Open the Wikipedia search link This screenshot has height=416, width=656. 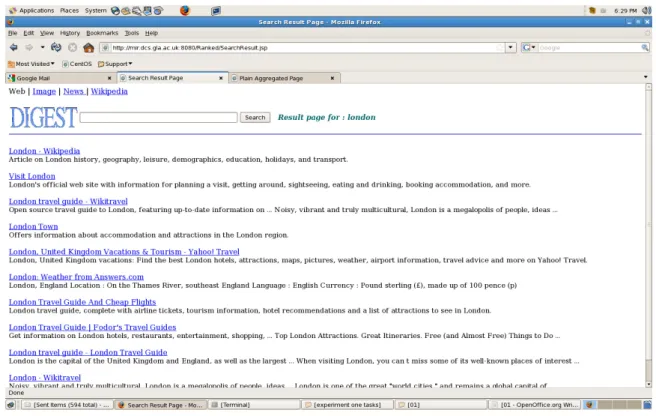click(x=109, y=91)
